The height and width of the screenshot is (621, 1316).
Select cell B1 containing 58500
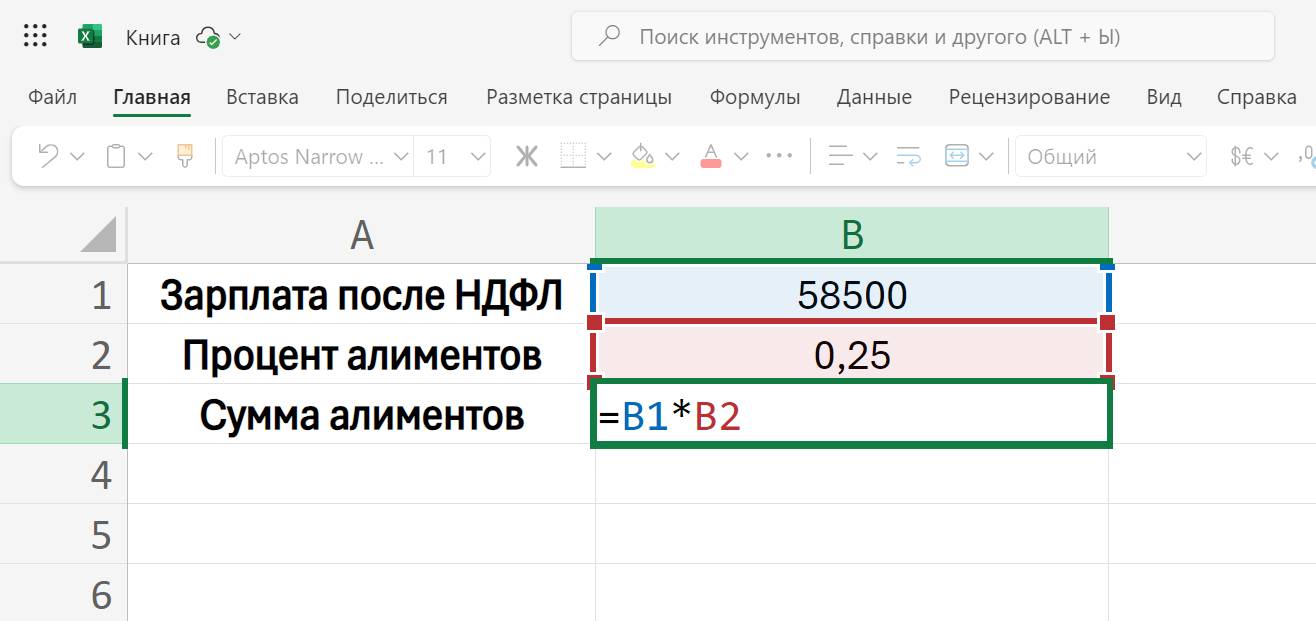(850, 295)
